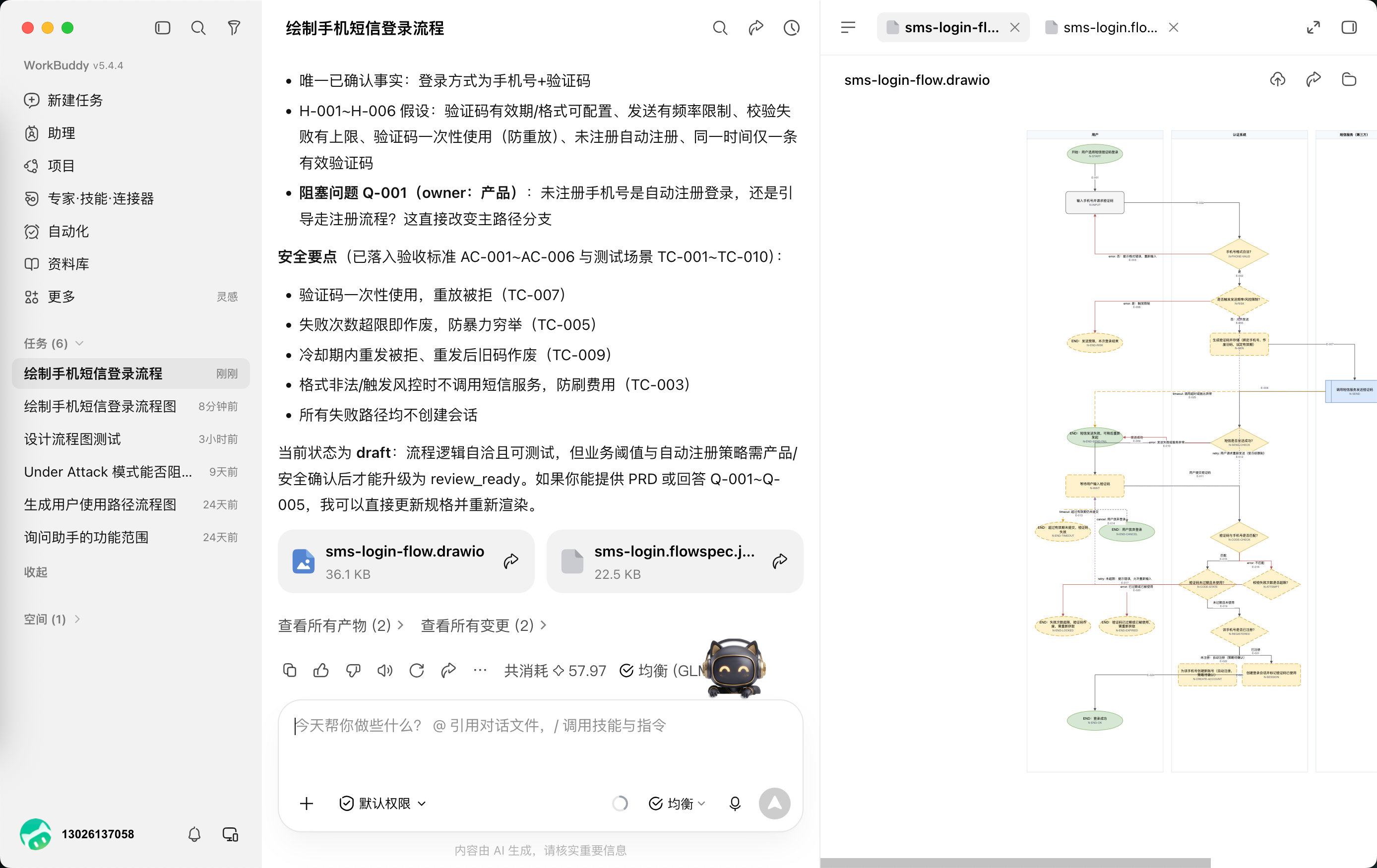The image size is (1377, 868).
Task: Open the 默认权限 dropdown
Action: point(383,804)
